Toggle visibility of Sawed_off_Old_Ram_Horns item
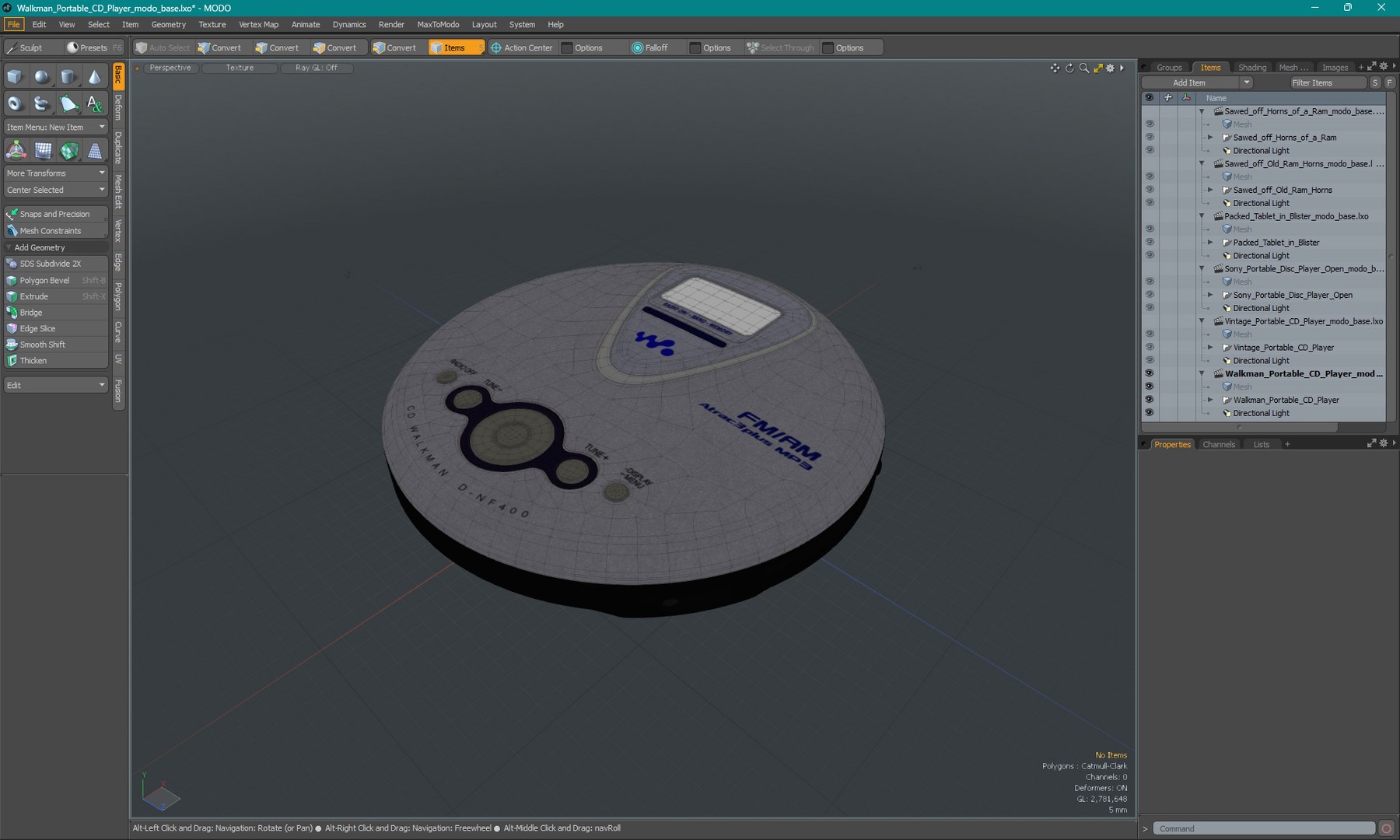 (1150, 190)
